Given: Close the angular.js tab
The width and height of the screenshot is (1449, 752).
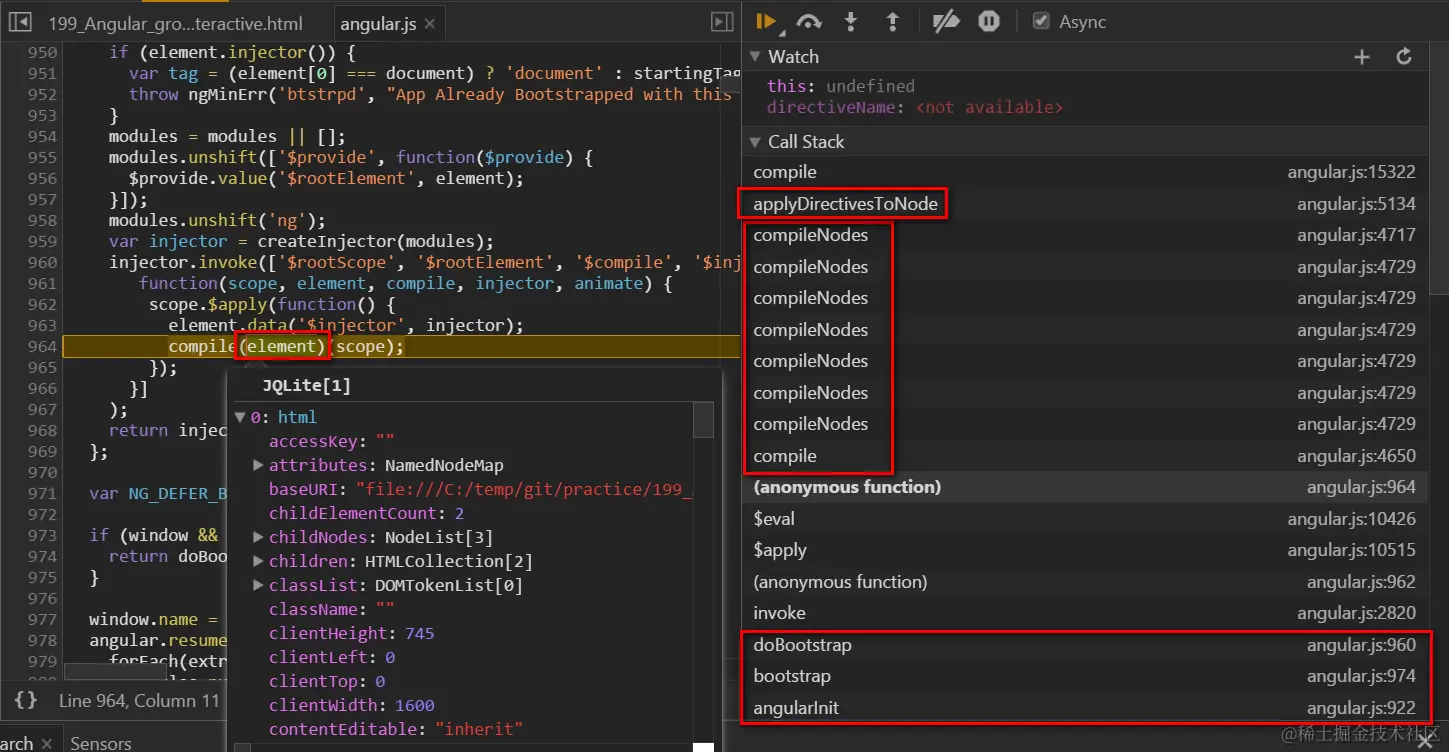Looking at the screenshot, I should click(429, 24).
